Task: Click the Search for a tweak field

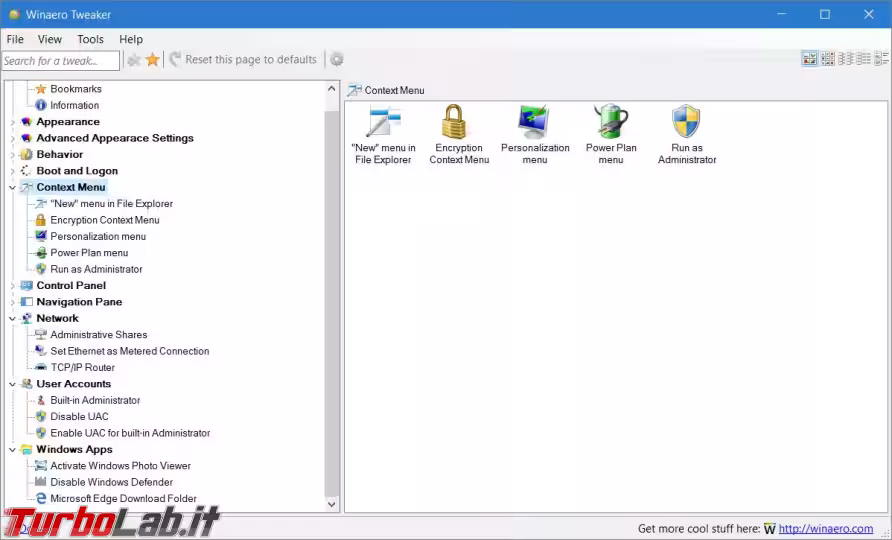Action: coord(61,60)
